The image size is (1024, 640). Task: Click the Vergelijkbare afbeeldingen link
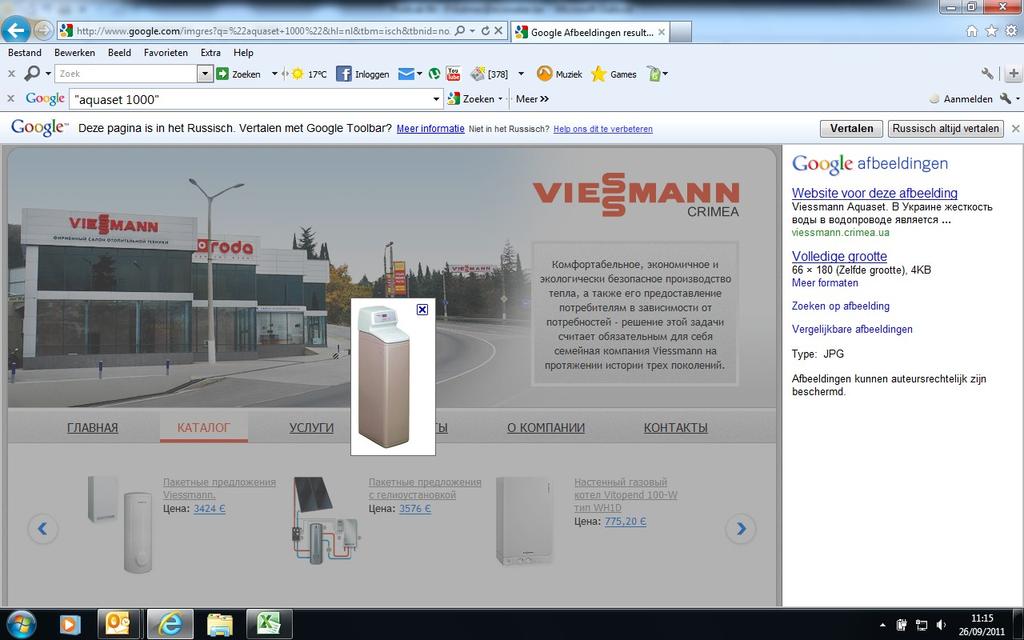coord(852,329)
